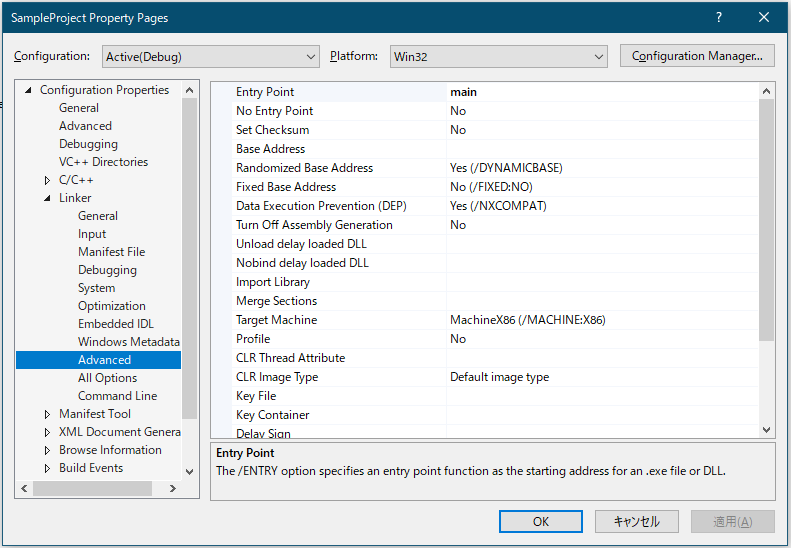The height and width of the screenshot is (548, 791).
Task: Select VC++ Directories in tree
Action: point(103,162)
